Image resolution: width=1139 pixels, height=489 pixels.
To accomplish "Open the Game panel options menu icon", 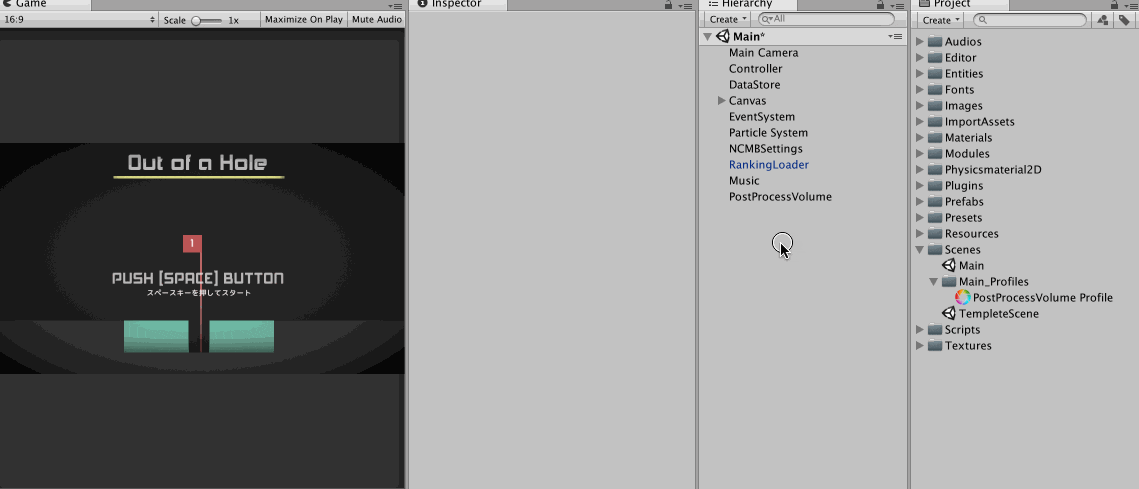I will (396, 6).
